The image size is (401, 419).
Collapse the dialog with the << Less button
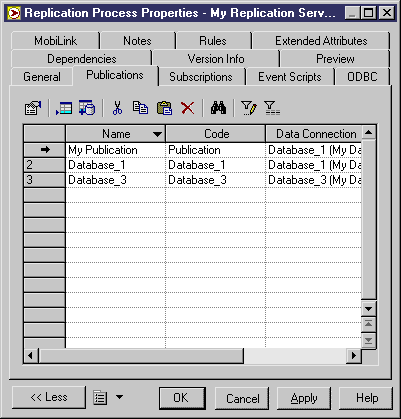tap(49, 397)
